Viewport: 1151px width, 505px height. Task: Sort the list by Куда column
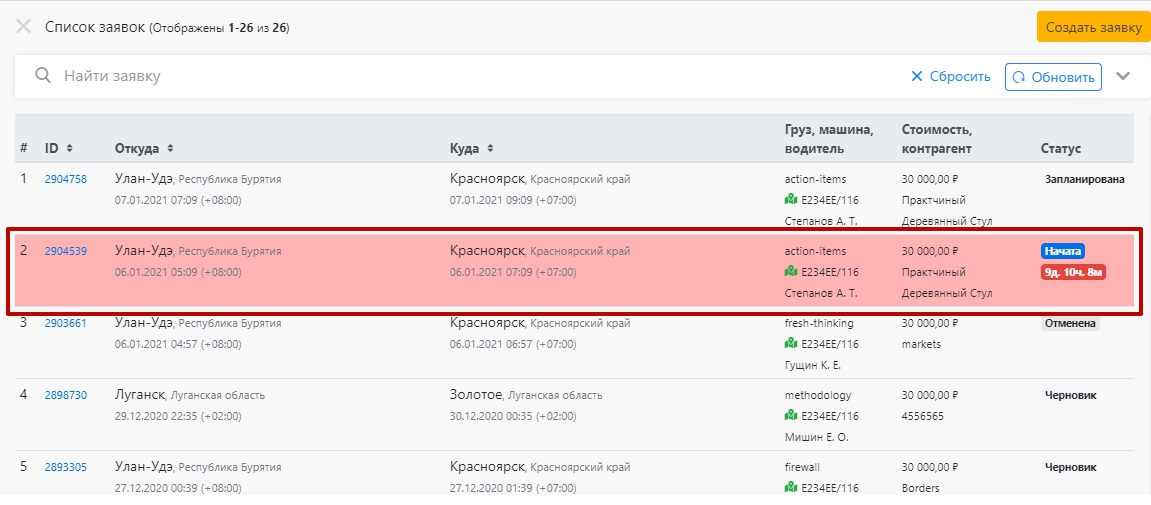click(x=471, y=148)
